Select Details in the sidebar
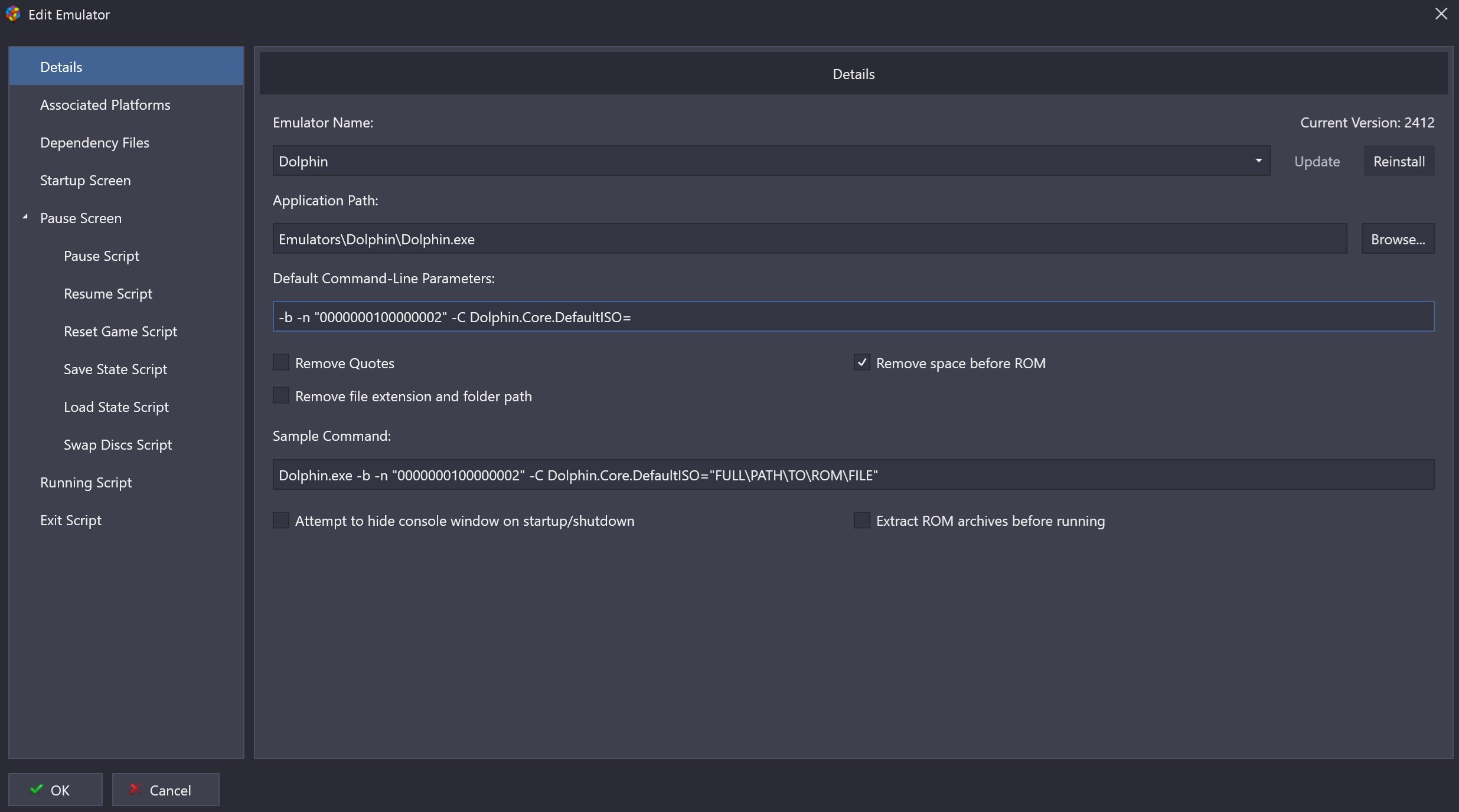The height and width of the screenshot is (812, 1459). (126, 67)
